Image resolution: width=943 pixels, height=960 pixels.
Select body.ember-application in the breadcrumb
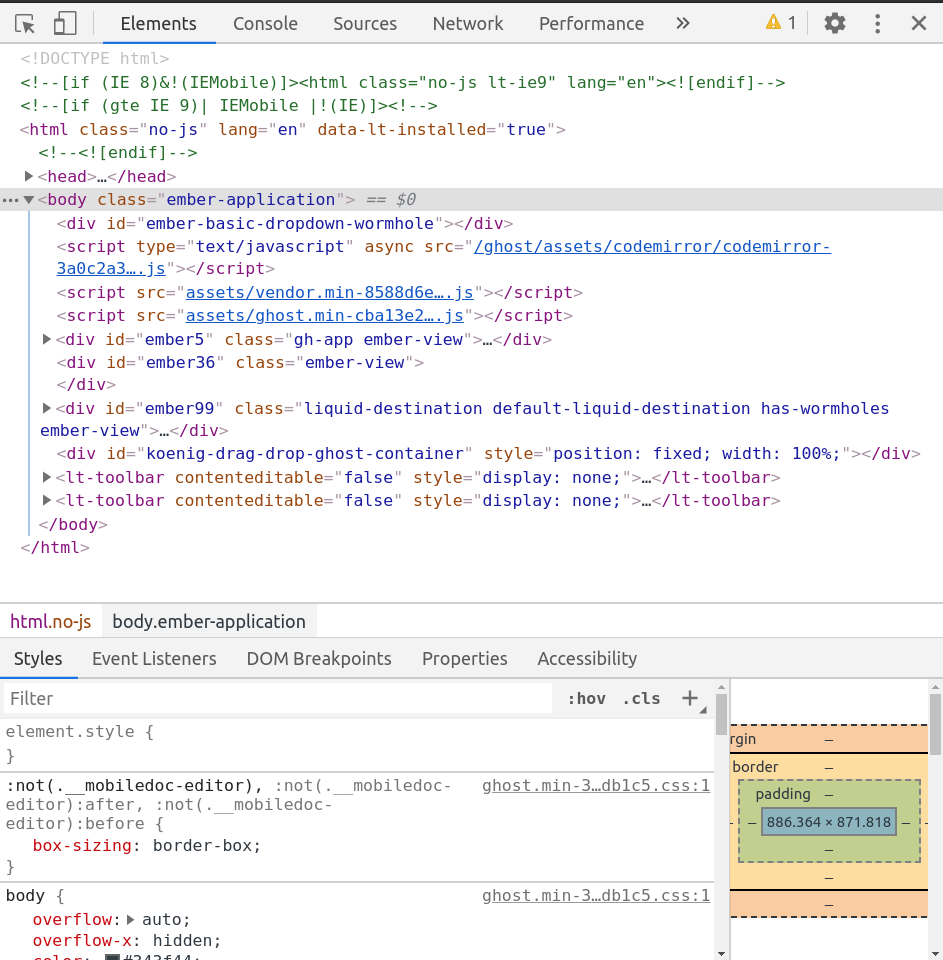pos(209,621)
